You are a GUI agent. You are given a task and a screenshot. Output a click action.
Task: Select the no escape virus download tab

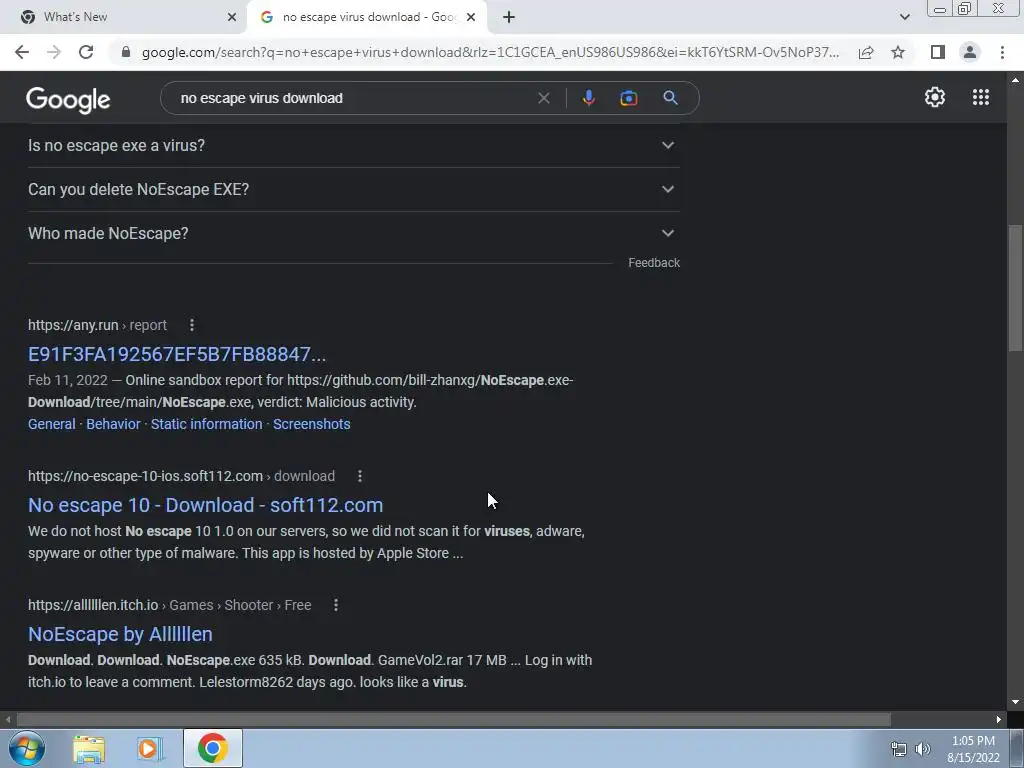pos(367,17)
